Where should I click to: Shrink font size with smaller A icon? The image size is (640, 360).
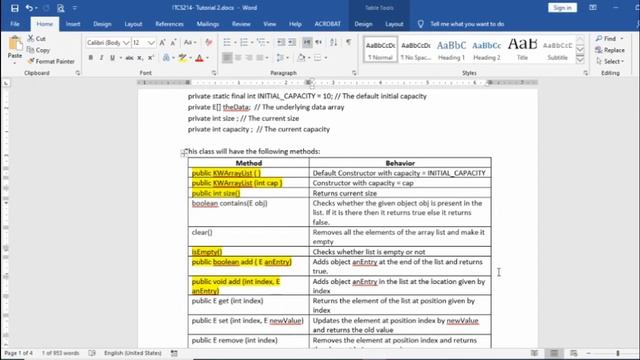[x=173, y=42]
